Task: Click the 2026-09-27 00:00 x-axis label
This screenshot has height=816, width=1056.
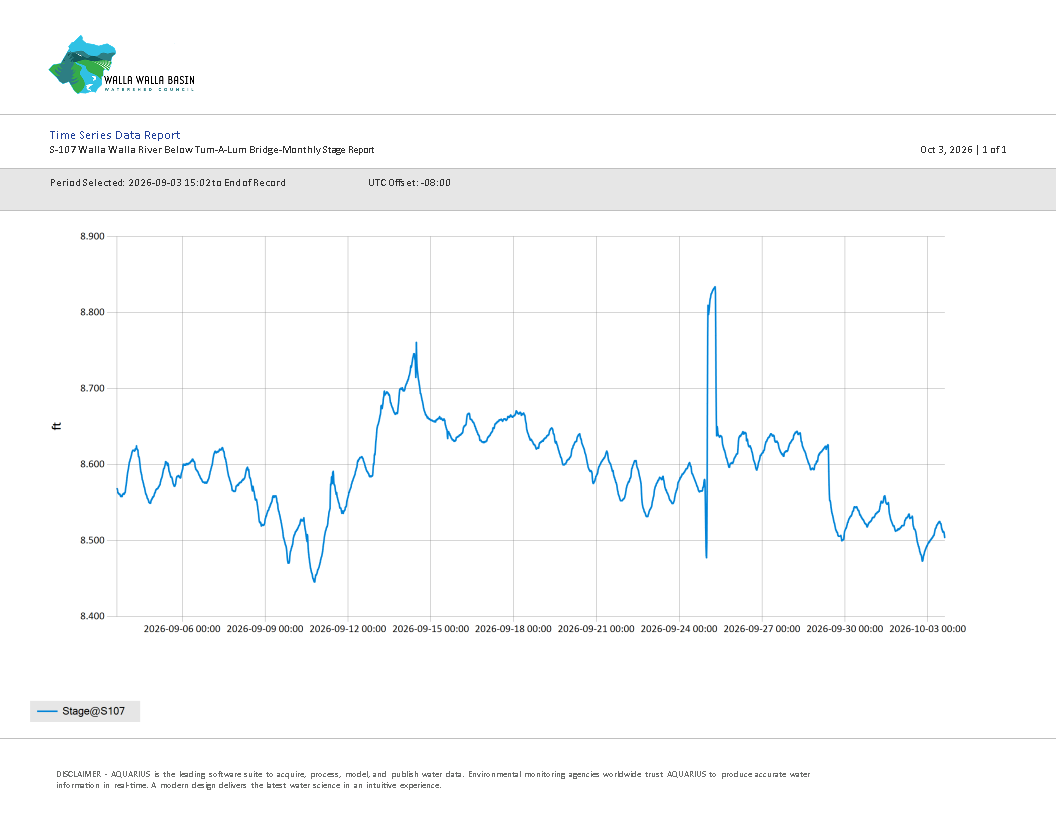Action: click(762, 629)
